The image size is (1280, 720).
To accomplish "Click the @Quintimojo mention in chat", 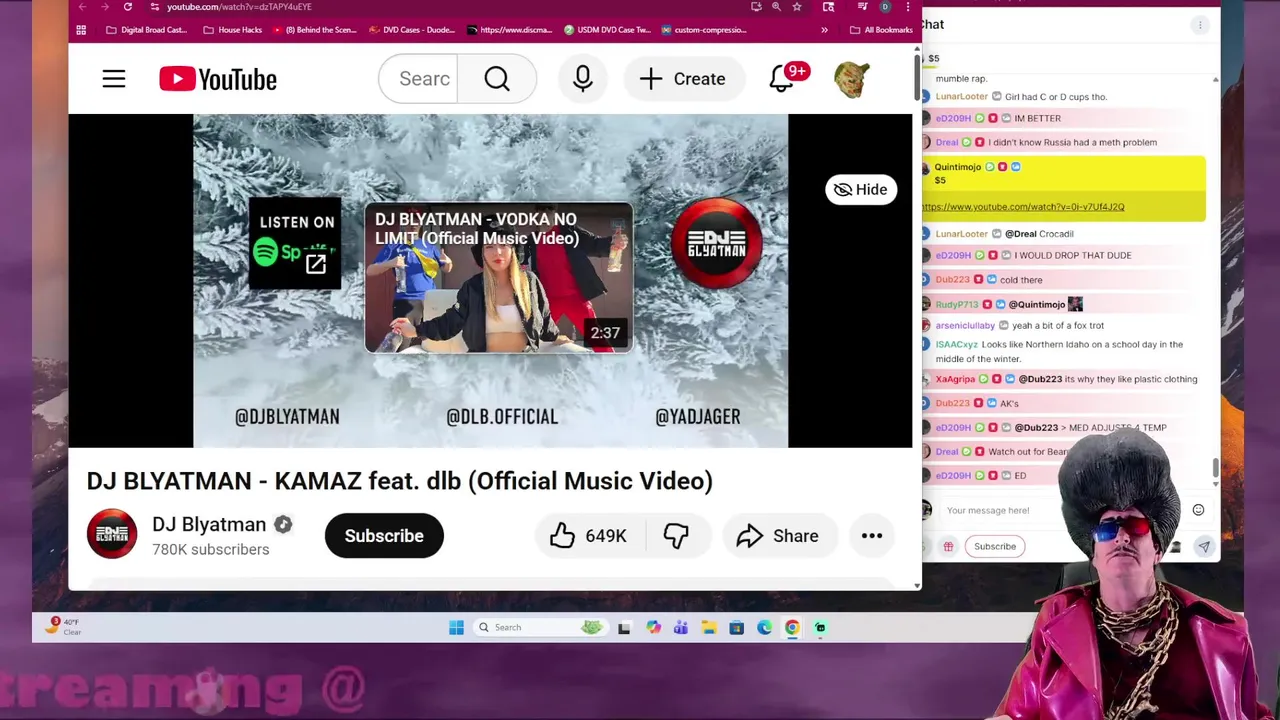I will (x=1036, y=304).
